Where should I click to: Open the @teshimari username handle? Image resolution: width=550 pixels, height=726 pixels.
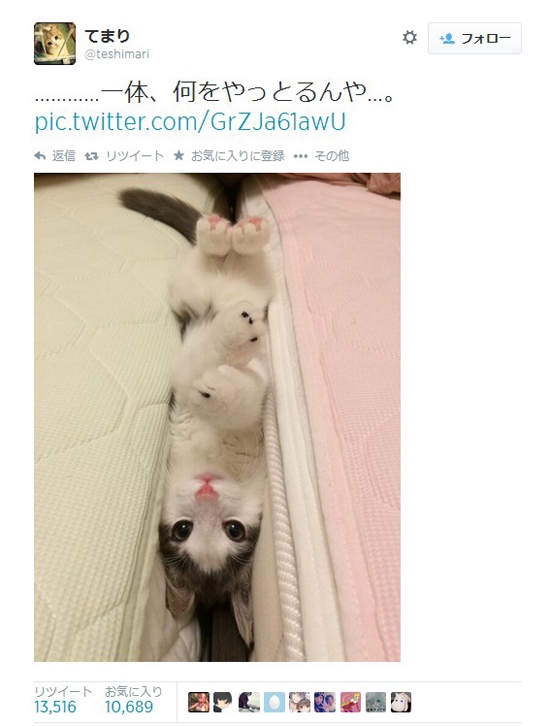pyautogui.click(x=117, y=54)
